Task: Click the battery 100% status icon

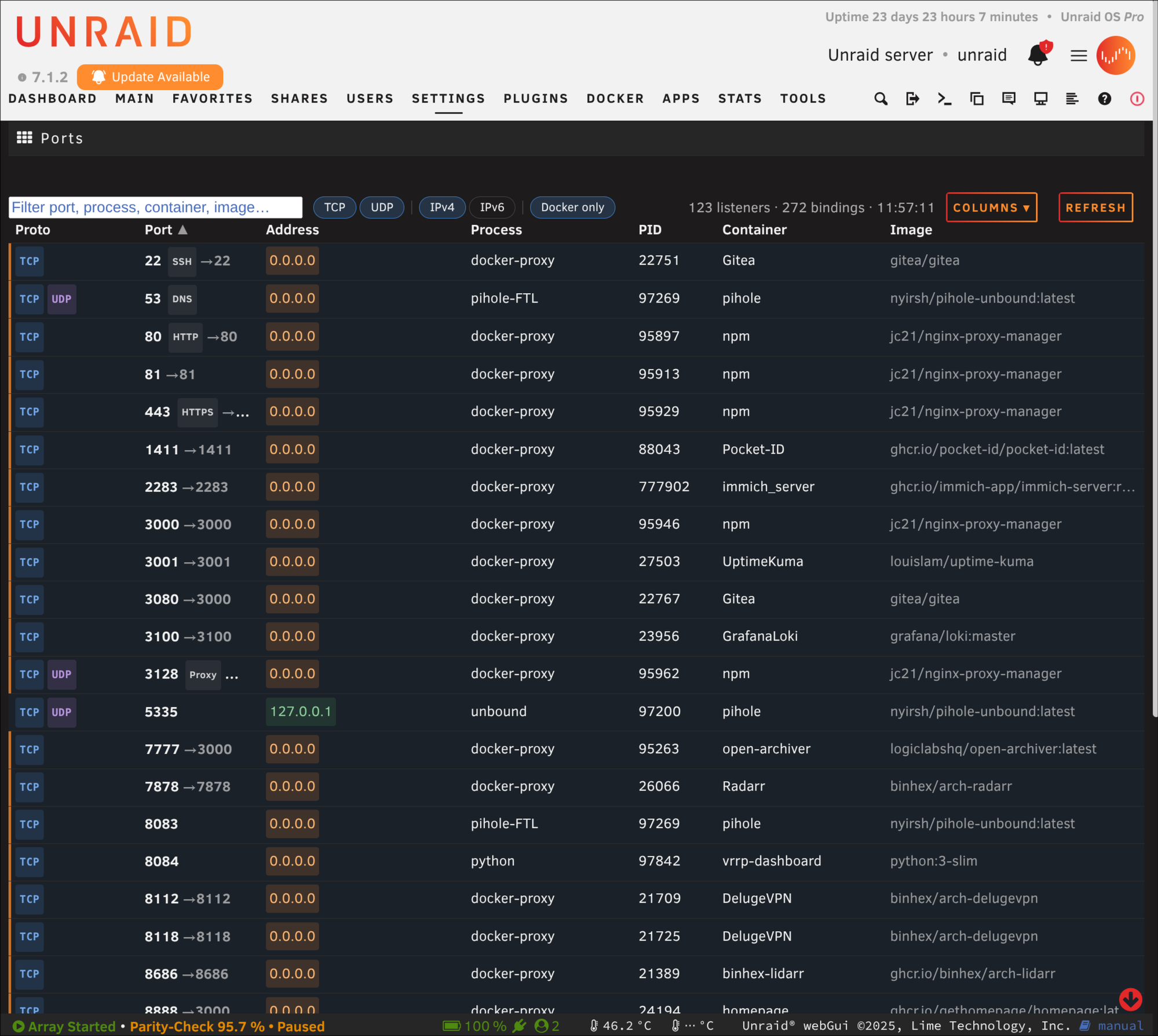Action: click(451, 1026)
